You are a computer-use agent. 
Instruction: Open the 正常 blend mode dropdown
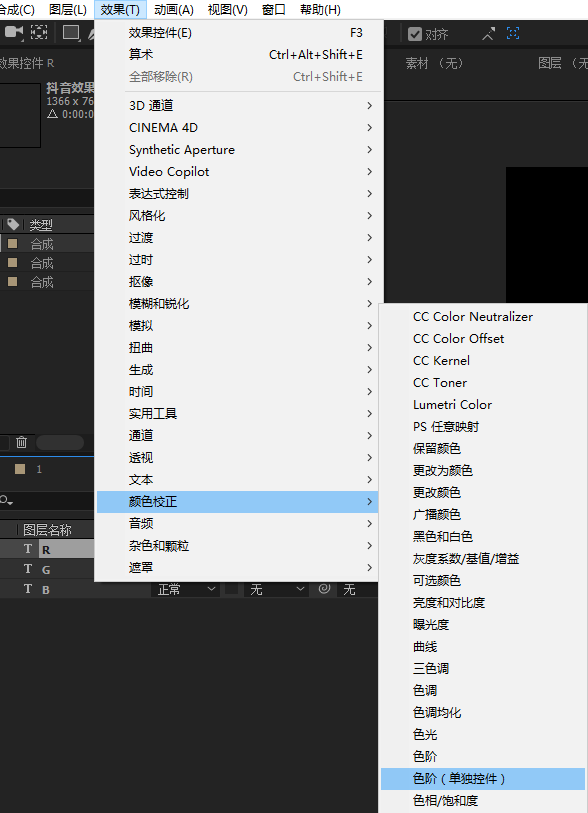186,590
